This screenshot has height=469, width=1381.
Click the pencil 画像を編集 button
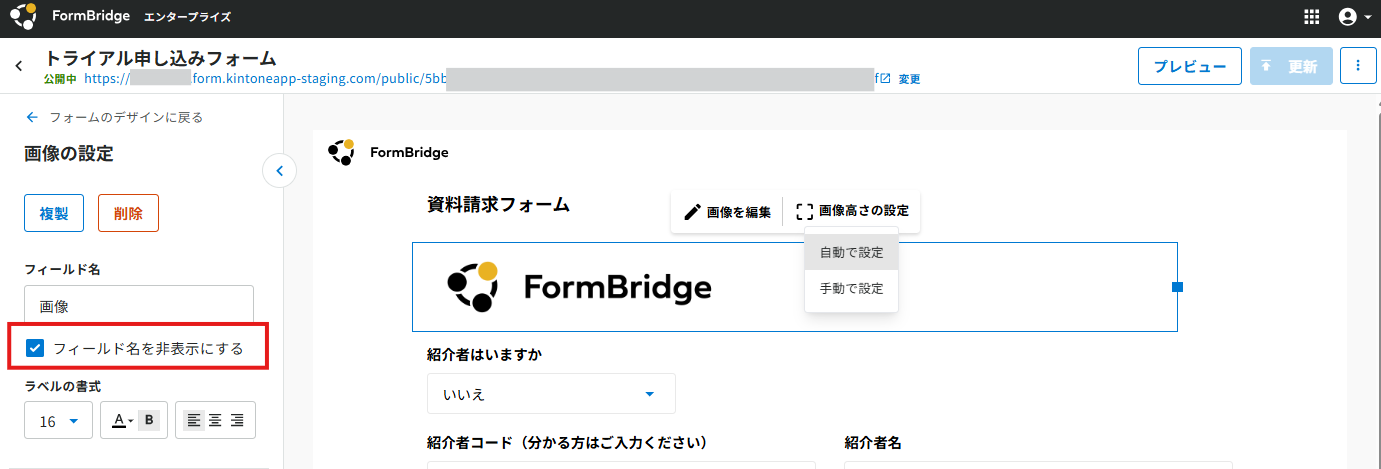(727, 212)
